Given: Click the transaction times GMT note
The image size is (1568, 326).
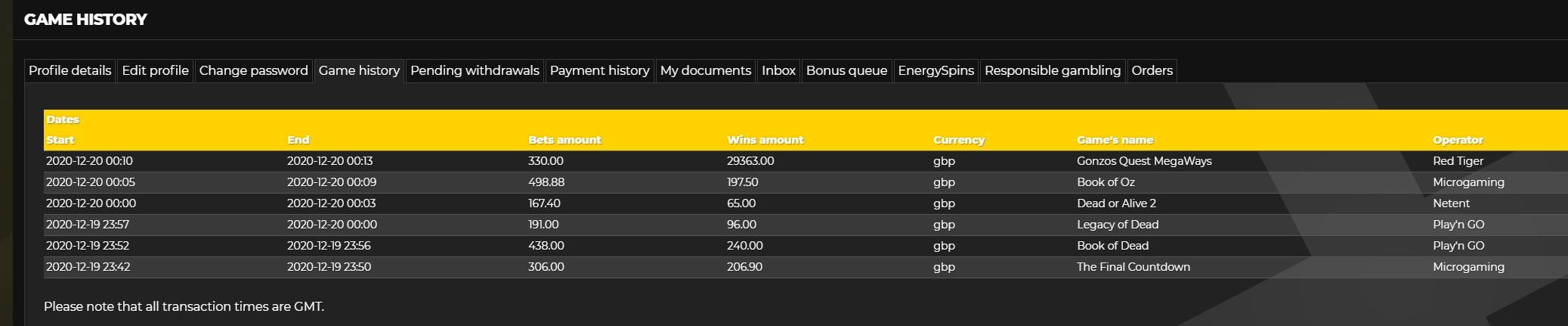Looking at the screenshot, I should (184, 306).
